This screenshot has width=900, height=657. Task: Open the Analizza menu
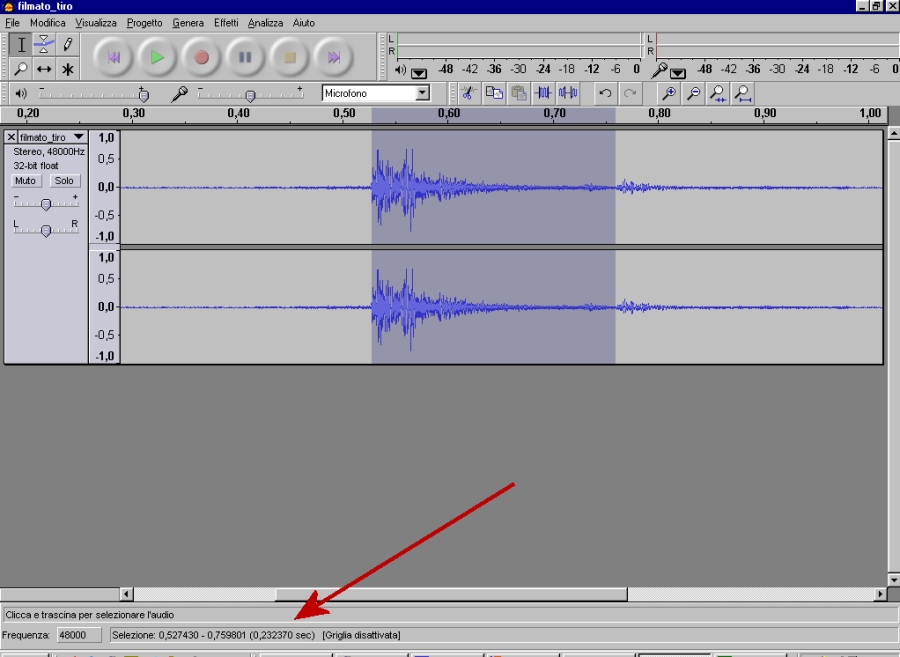[265, 23]
